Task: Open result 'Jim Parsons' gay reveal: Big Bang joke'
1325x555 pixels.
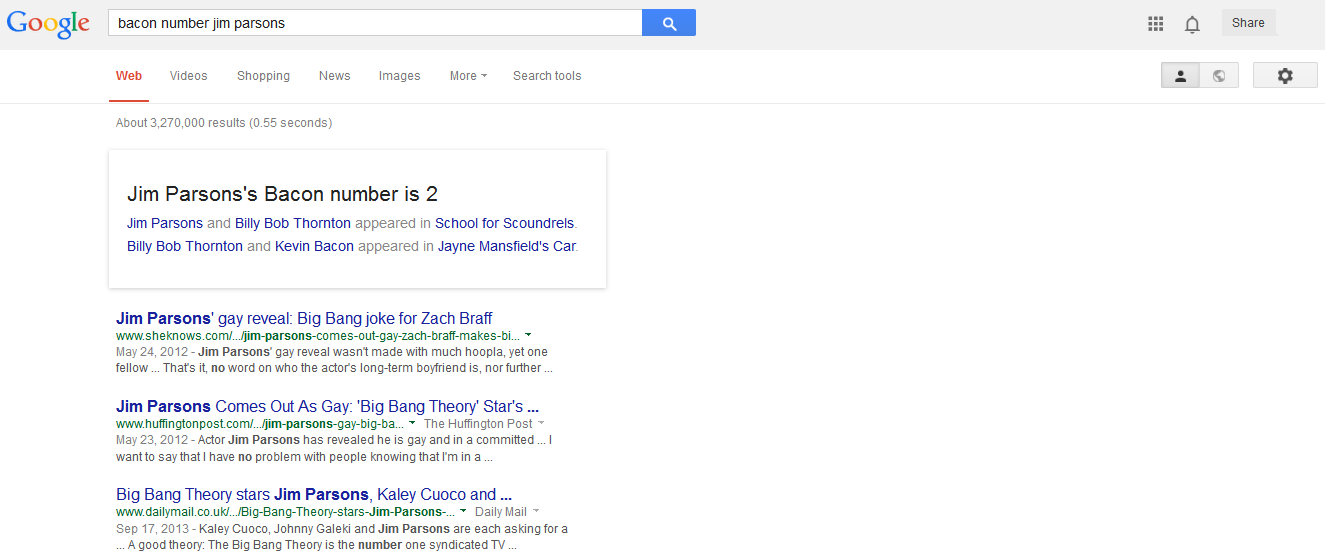Action: click(304, 319)
